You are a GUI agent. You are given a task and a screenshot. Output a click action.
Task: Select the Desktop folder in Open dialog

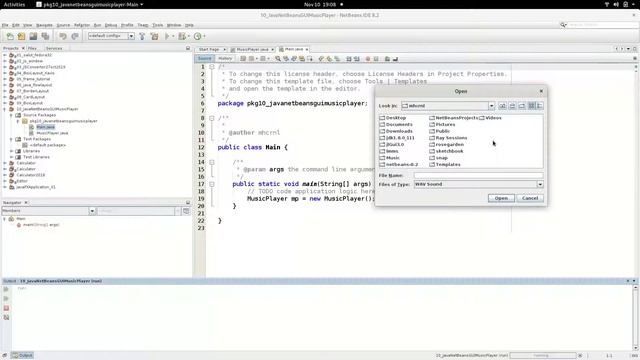tap(393, 118)
